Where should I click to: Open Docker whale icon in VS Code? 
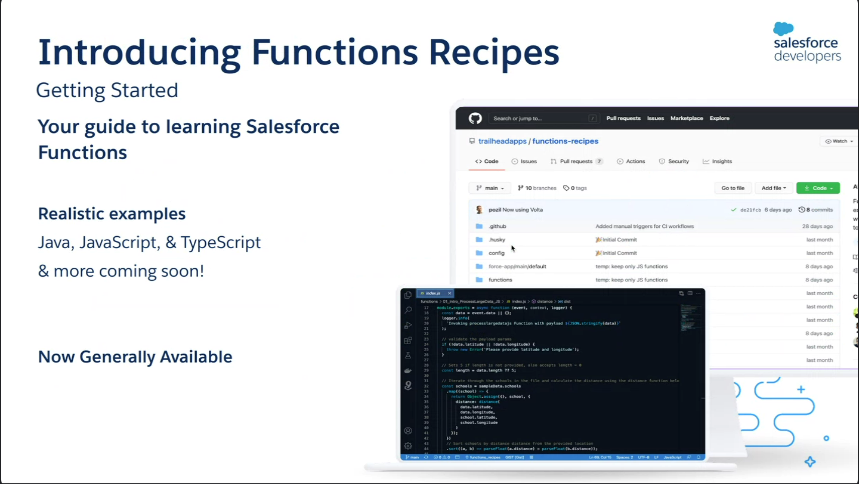[408, 371]
